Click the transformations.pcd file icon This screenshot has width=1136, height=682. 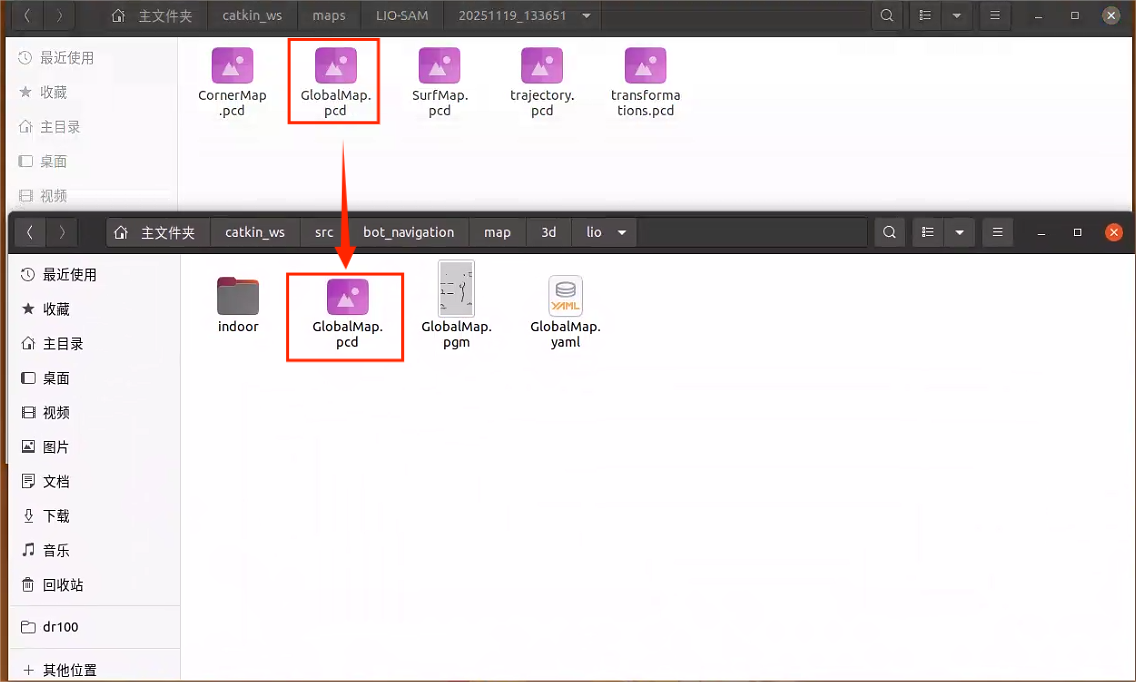click(645, 67)
